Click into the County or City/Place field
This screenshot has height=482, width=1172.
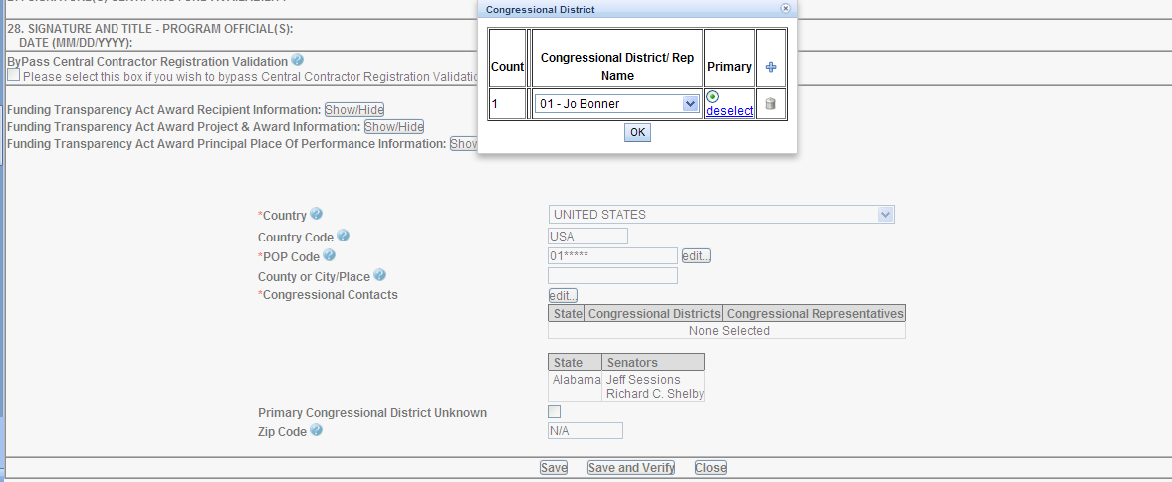click(612, 276)
